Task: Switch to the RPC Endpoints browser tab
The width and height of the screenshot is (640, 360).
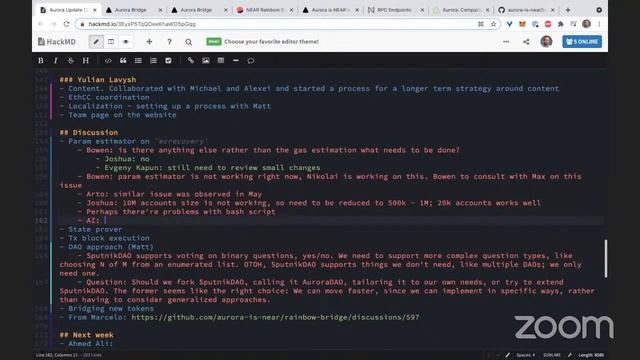Action: click(395, 10)
